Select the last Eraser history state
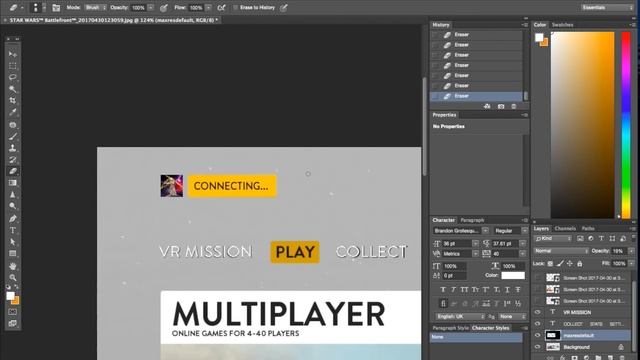Screen dimensions: 640x360 (476, 96)
